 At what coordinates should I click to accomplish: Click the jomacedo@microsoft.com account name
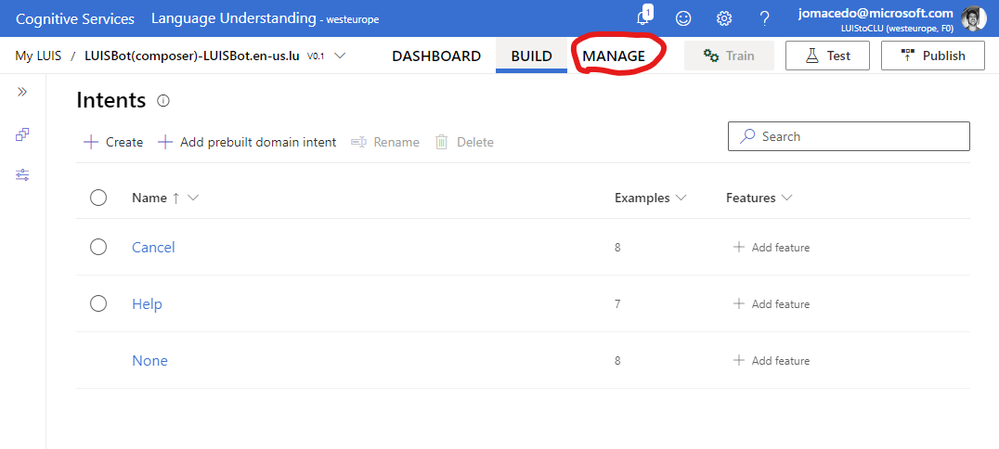tap(876, 13)
